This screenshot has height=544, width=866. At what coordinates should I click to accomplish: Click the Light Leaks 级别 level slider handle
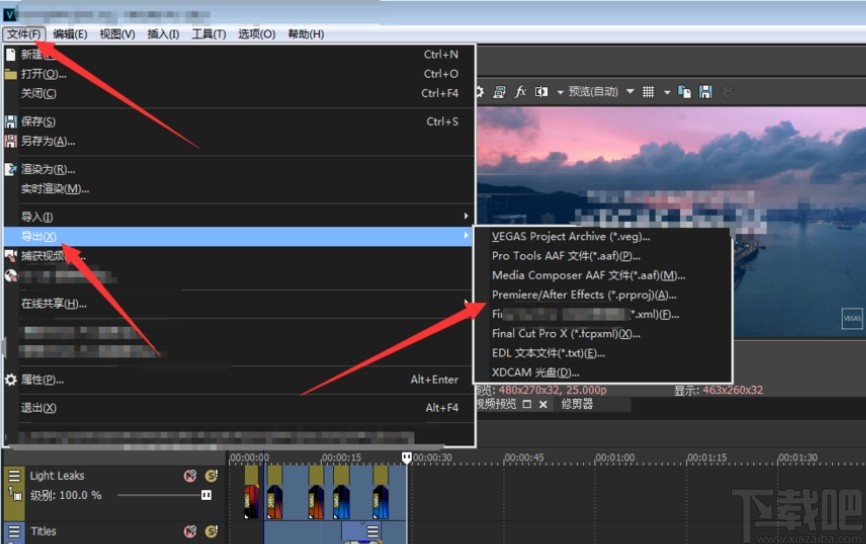tap(206, 495)
